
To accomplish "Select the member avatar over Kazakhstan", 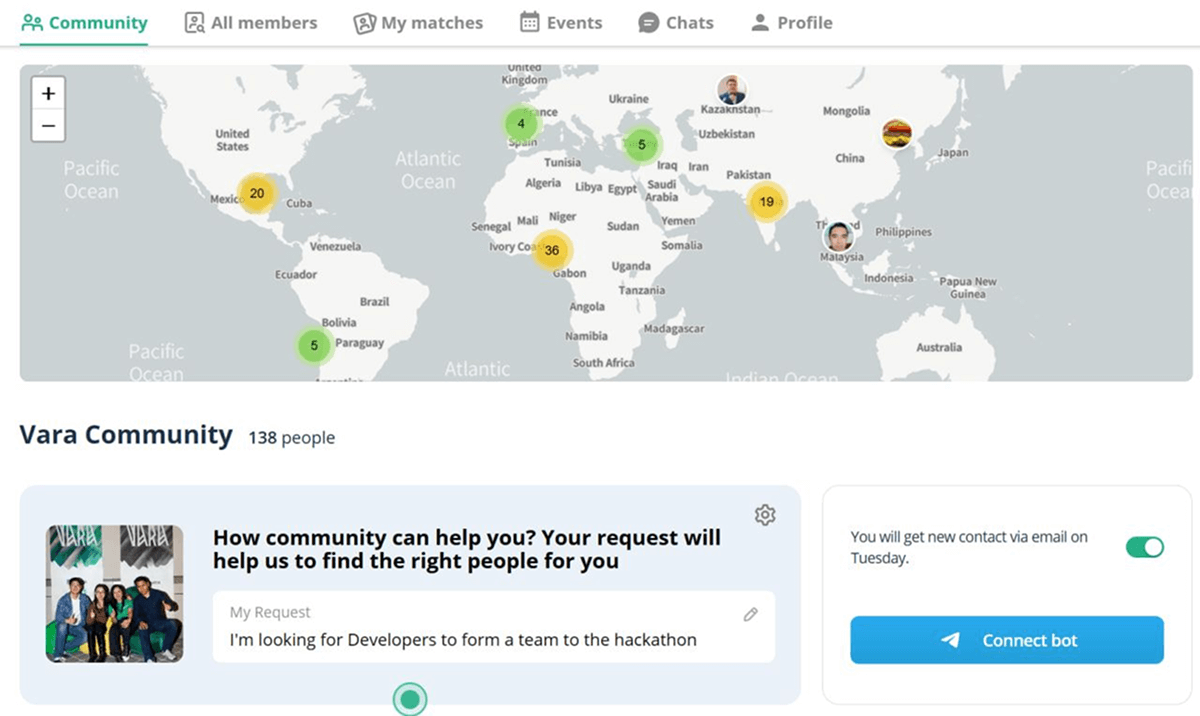I will click(x=732, y=90).
